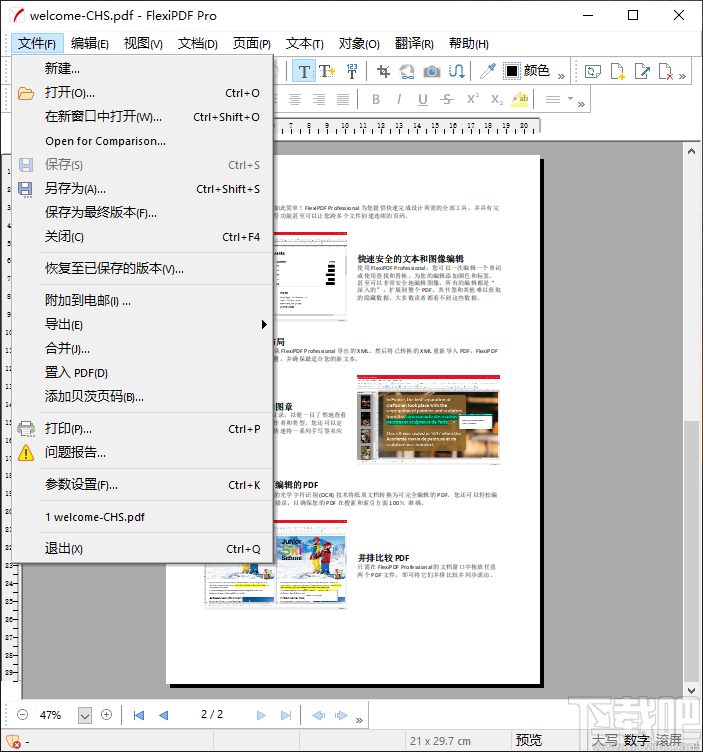Expand overflow chevron next to 颜色
This screenshot has width=703, height=752.
coord(562,76)
